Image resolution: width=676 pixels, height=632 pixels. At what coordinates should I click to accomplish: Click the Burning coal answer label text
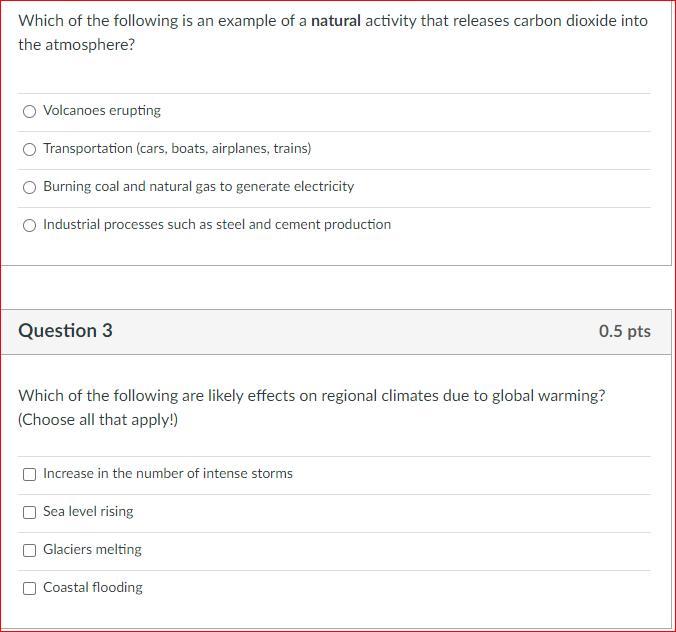[x=198, y=187]
